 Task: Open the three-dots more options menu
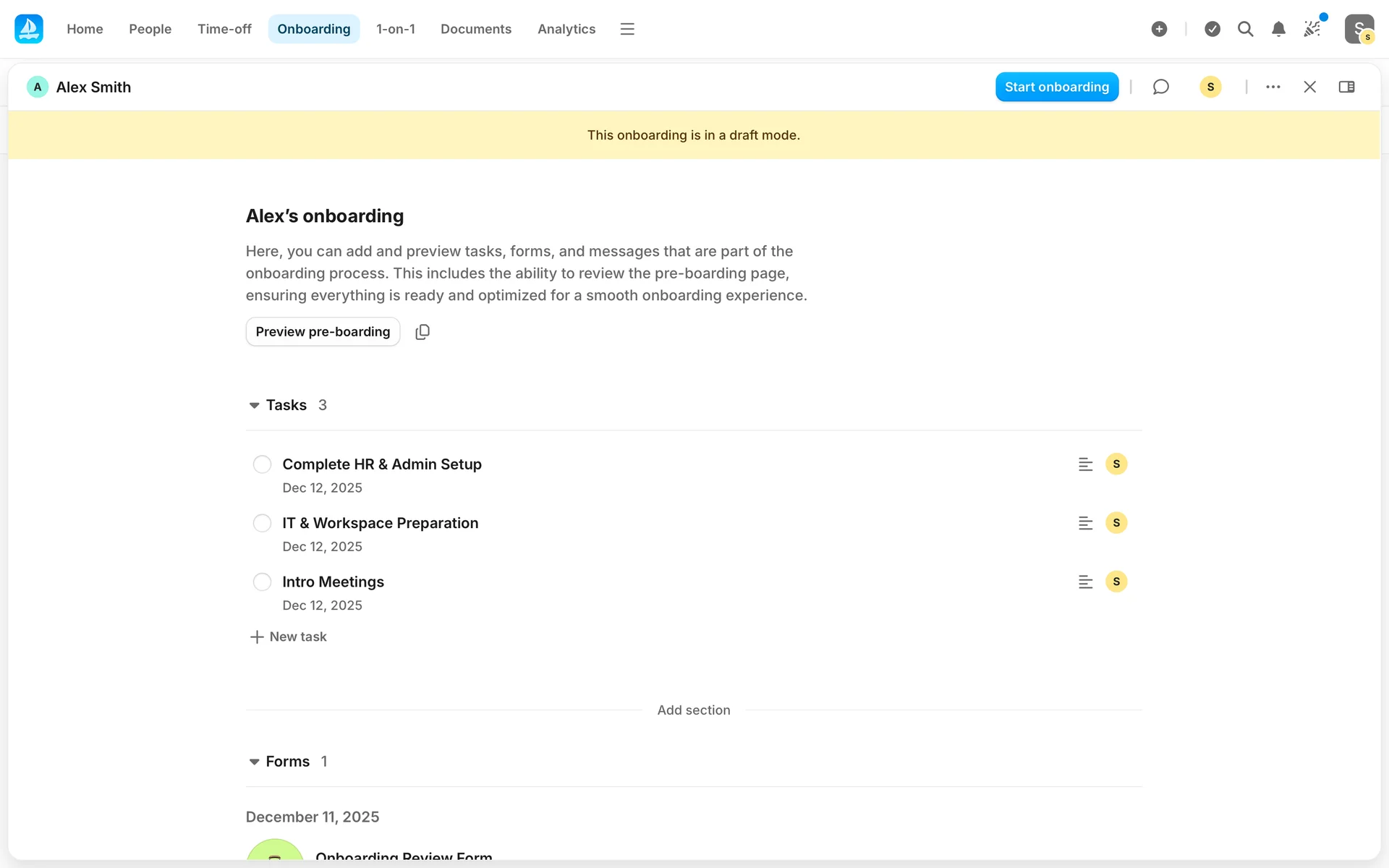[x=1273, y=87]
